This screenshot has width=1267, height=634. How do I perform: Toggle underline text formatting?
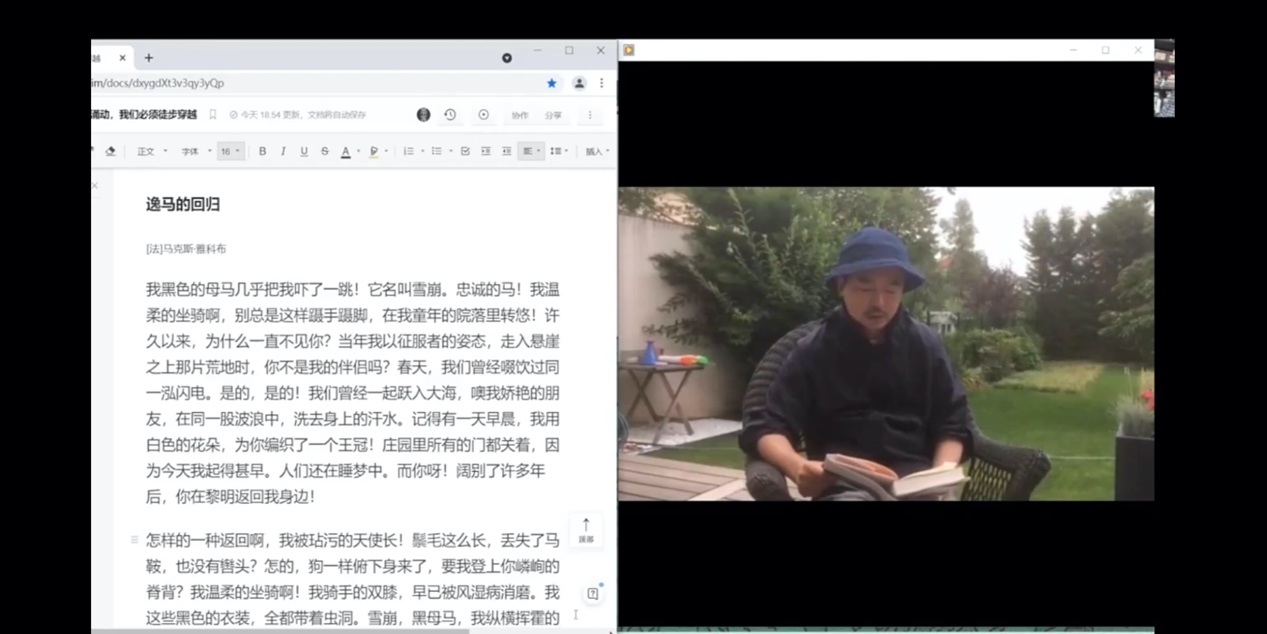click(x=304, y=151)
